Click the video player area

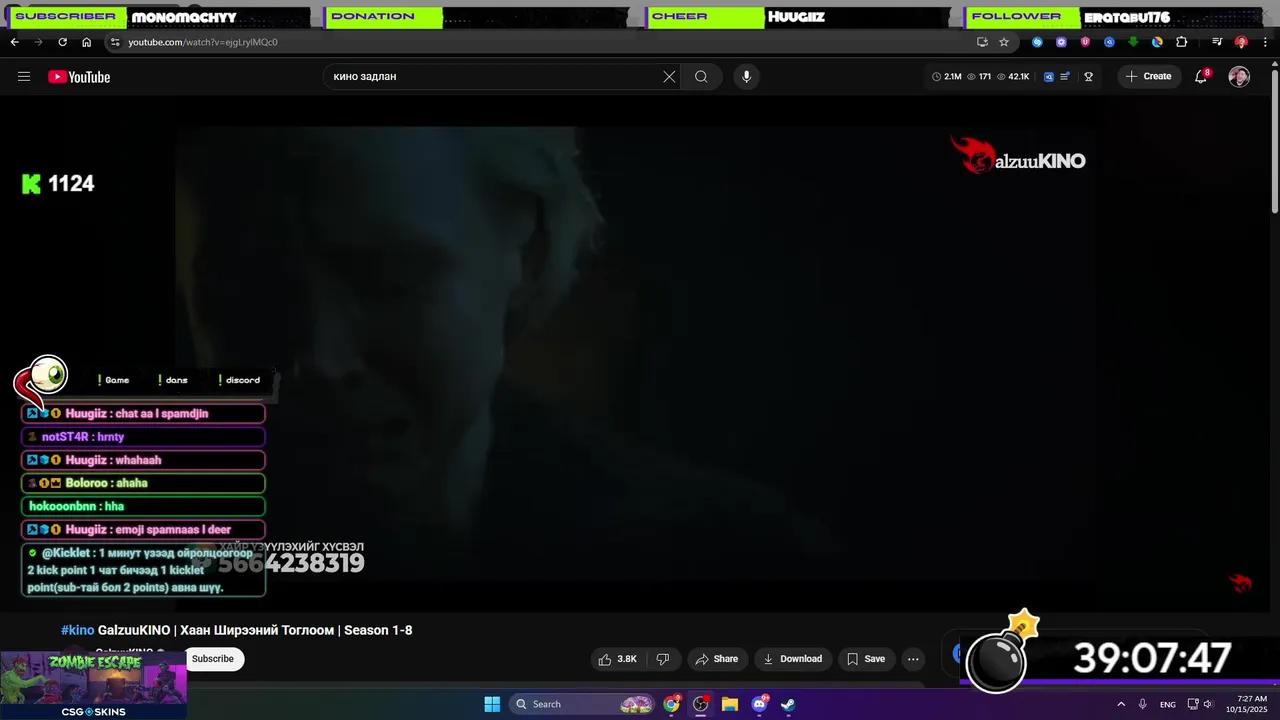tap(635, 355)
